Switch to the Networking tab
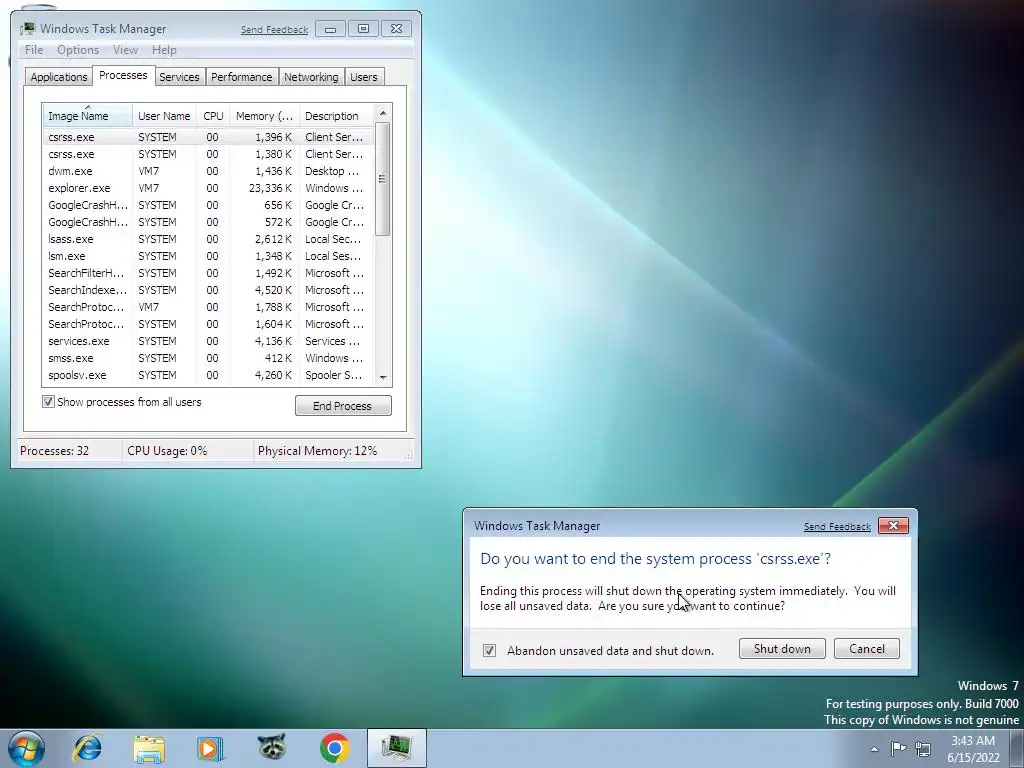Screen dimensions: 1024x768 [x=311, y=77]
